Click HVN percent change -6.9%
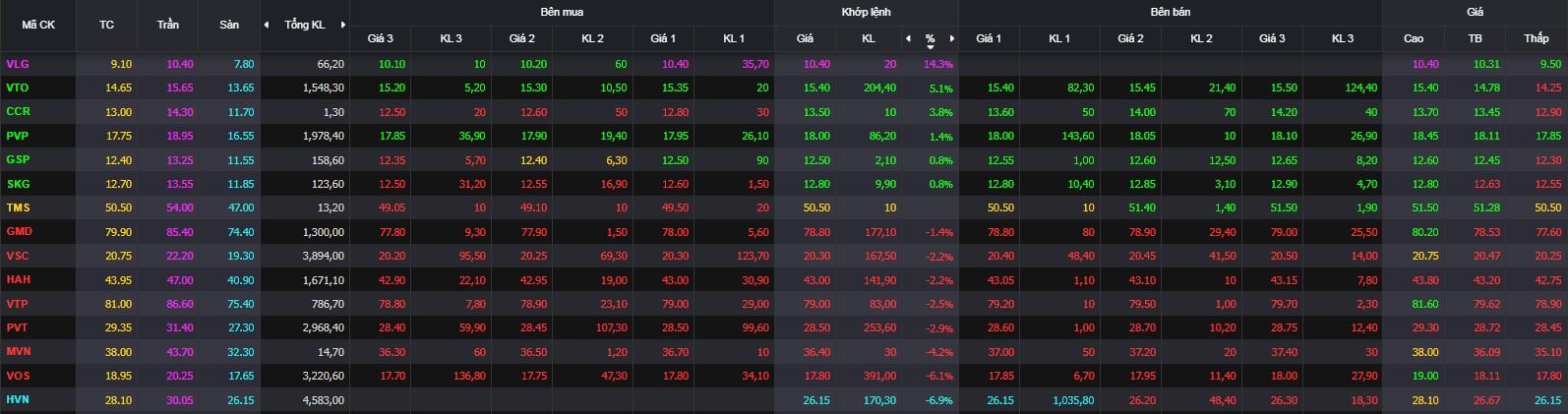Image resolution: width=1568 pixels, height=414 pixels. [x=939, y=400]
